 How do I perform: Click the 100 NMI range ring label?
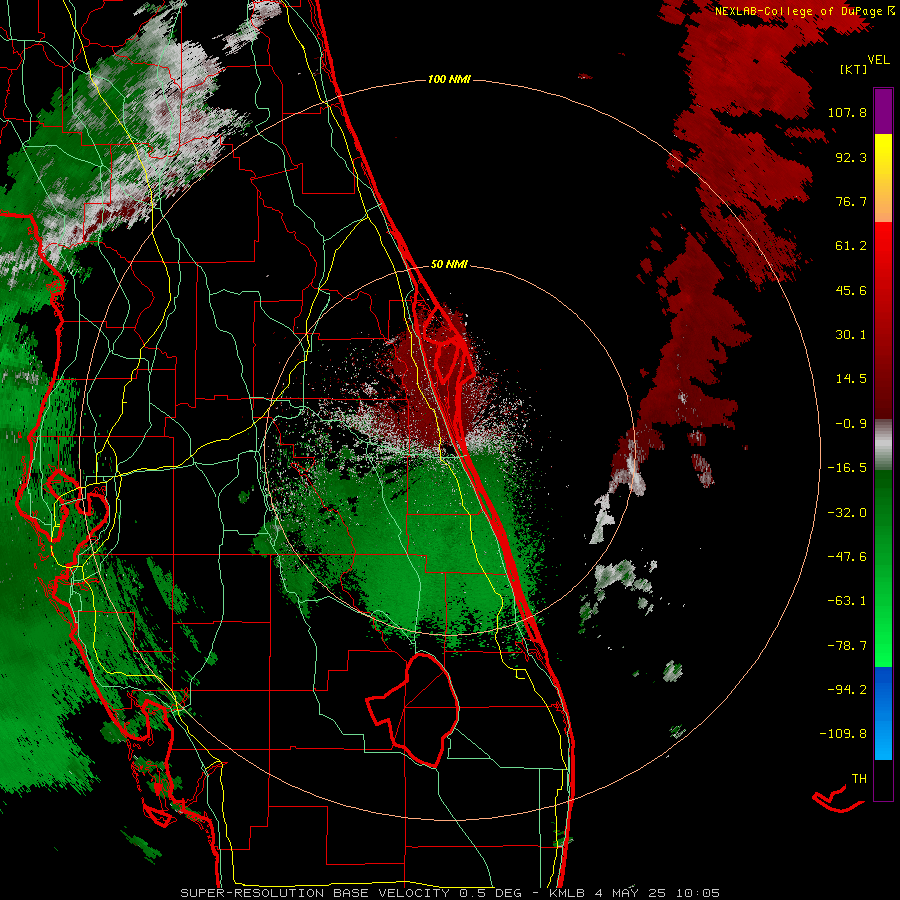[x=449, y=79]
